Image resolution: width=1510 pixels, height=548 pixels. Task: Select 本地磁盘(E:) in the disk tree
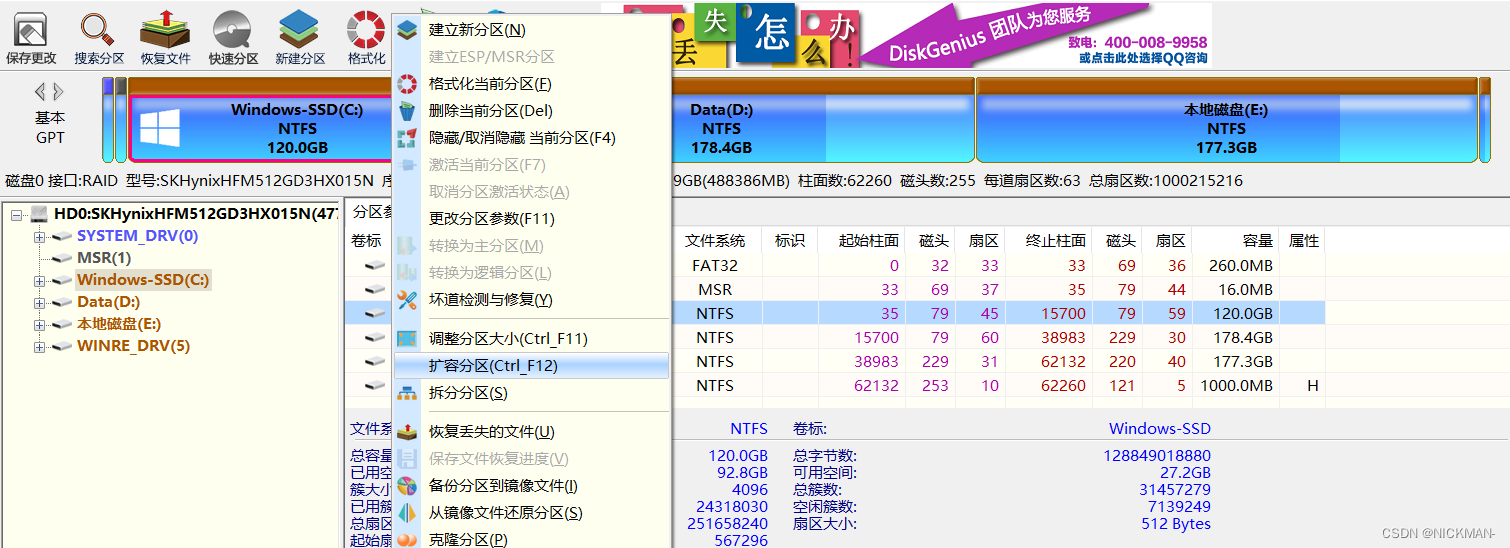tap(119, 324)
